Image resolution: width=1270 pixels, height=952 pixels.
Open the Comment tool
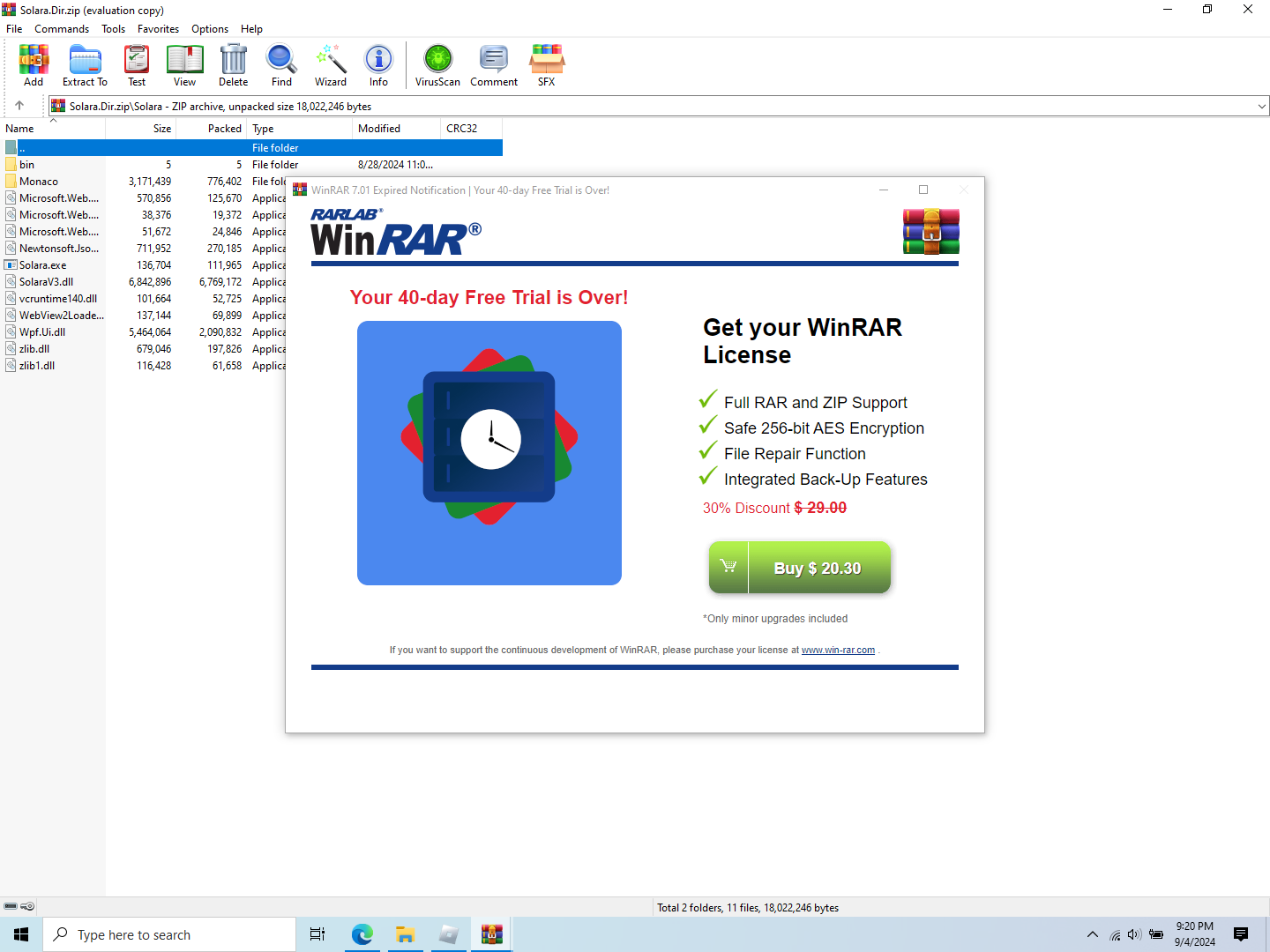[494, 65]
